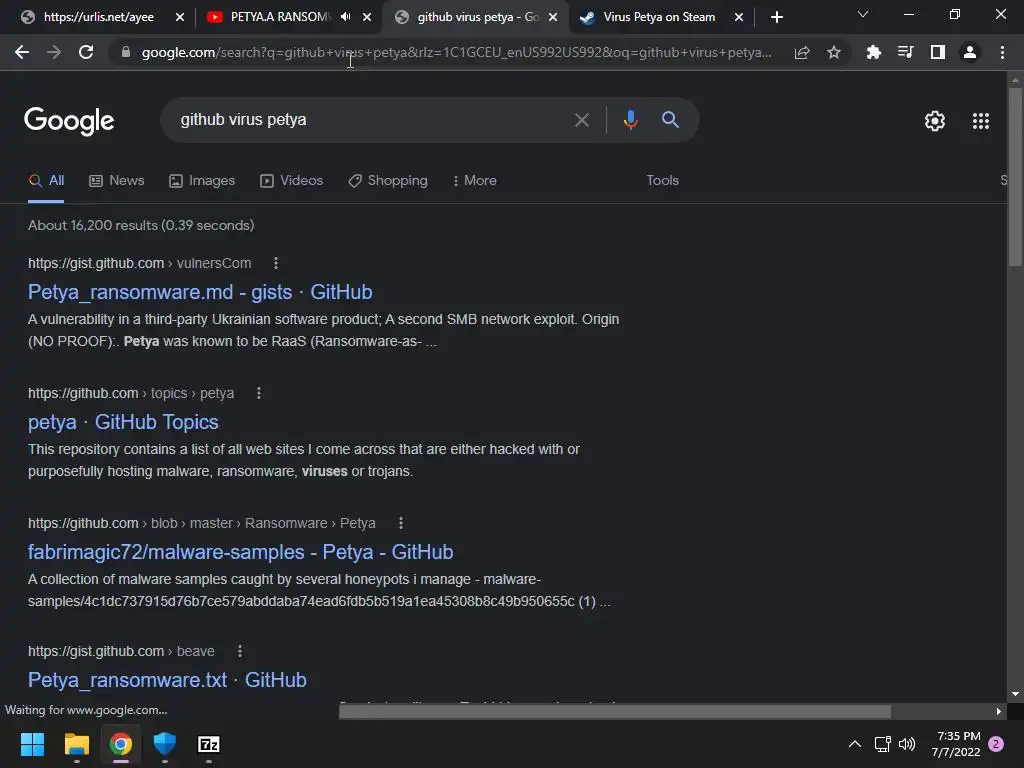Select the Videos search filter
Viewport: 1024px width, 768px height.
click(x=291, y=181)
